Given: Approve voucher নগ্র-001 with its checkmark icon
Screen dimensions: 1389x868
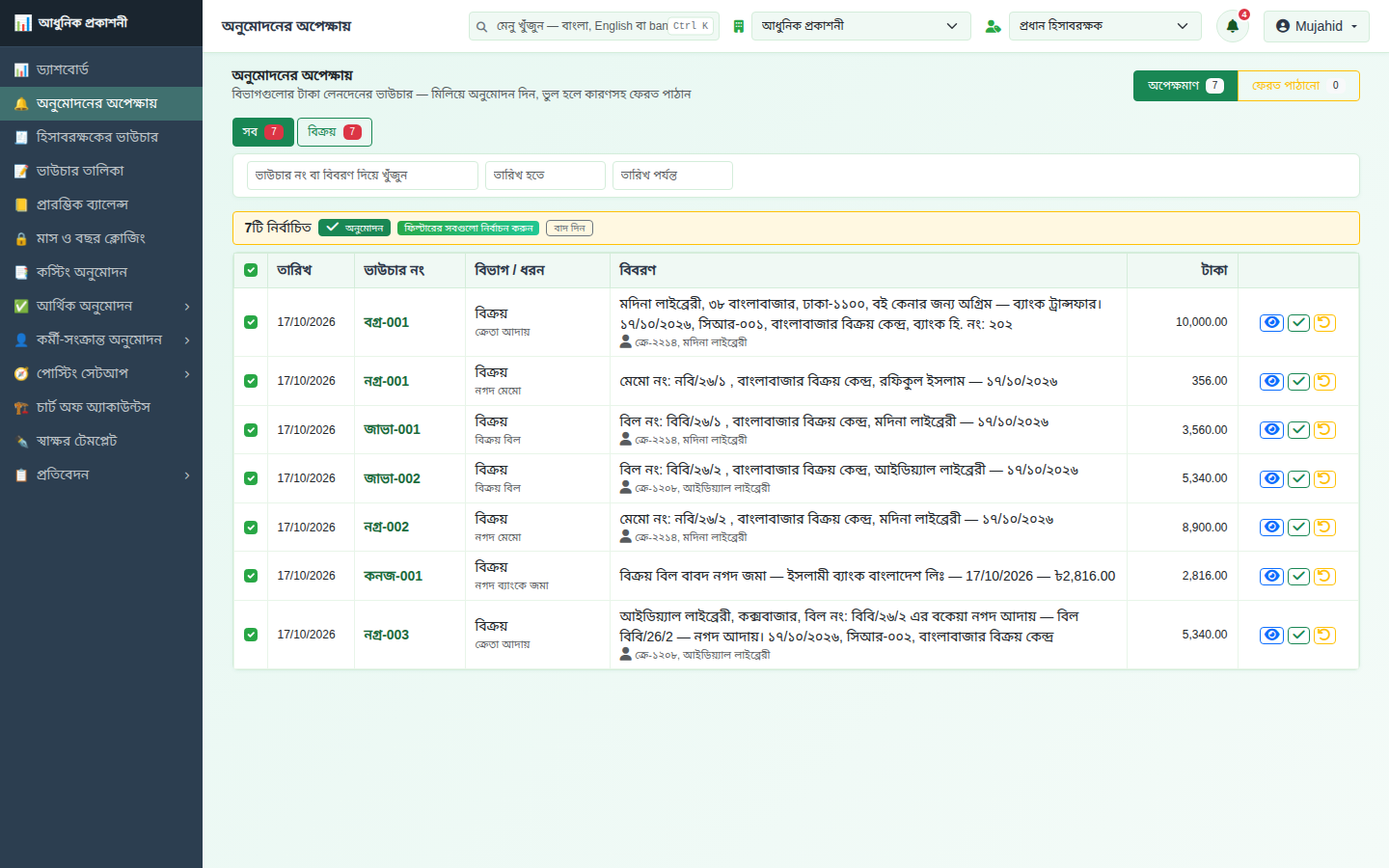Looking at the screenshot, I should 1299,381.
